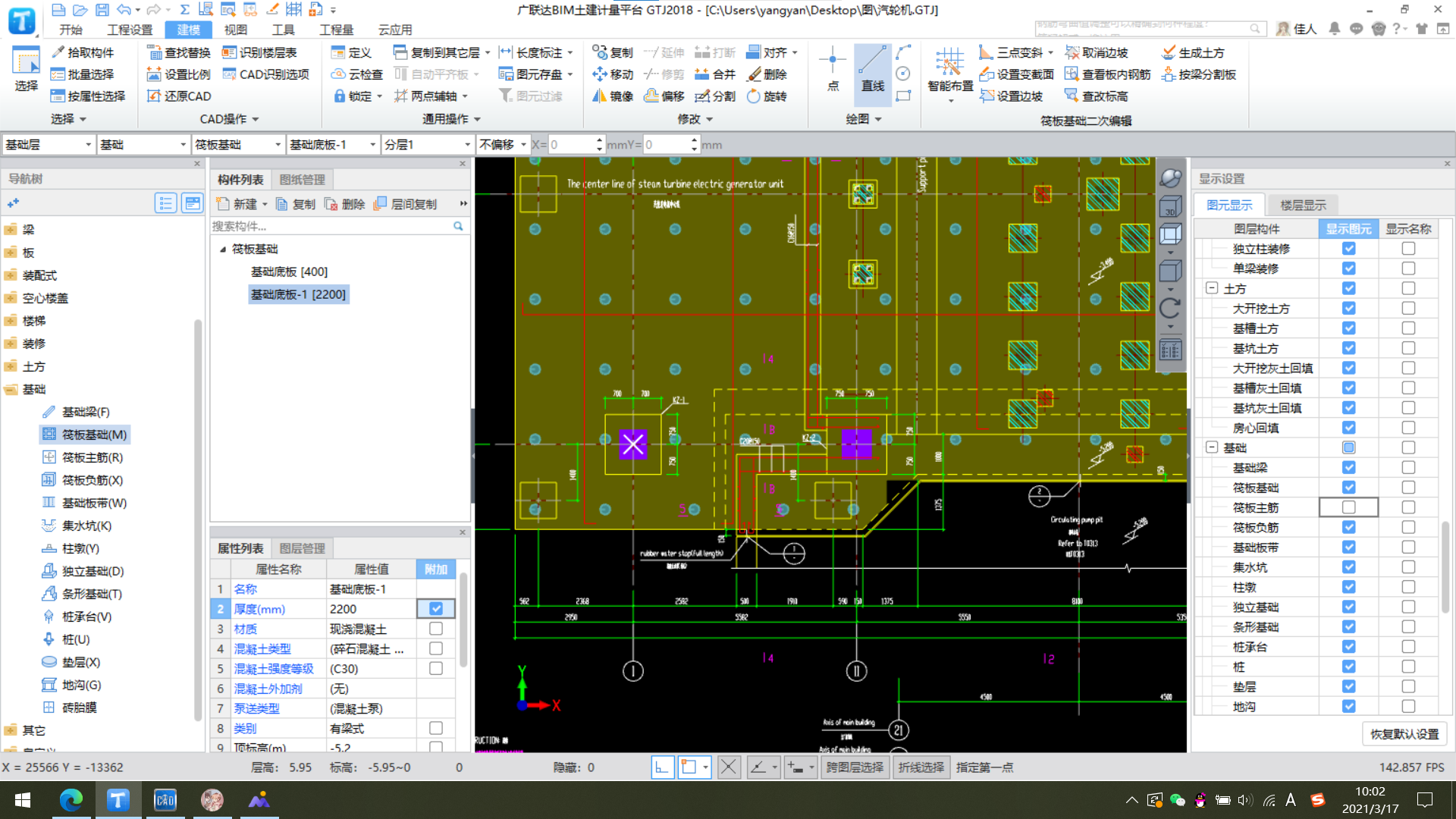1456x819 pixels.
Task: Click the 选择 (select) tool
Action: [26, 69]
